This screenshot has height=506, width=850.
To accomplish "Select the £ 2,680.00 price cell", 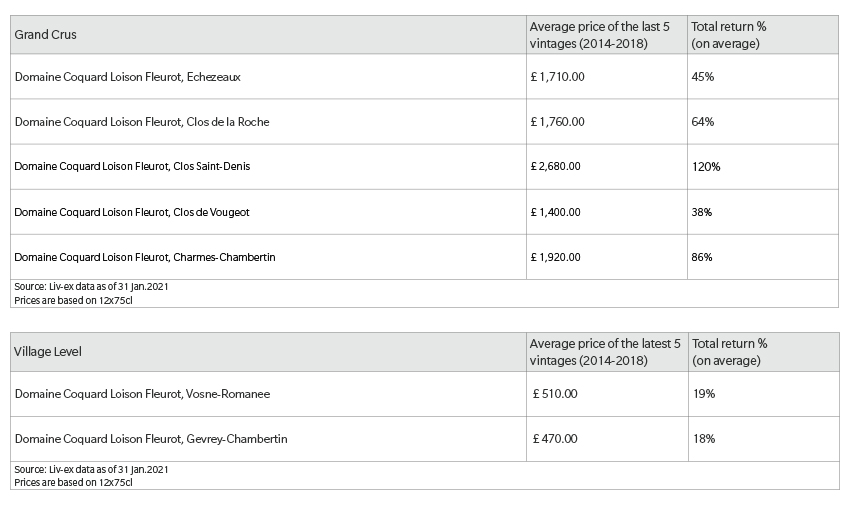I will (x=555, y=166).
